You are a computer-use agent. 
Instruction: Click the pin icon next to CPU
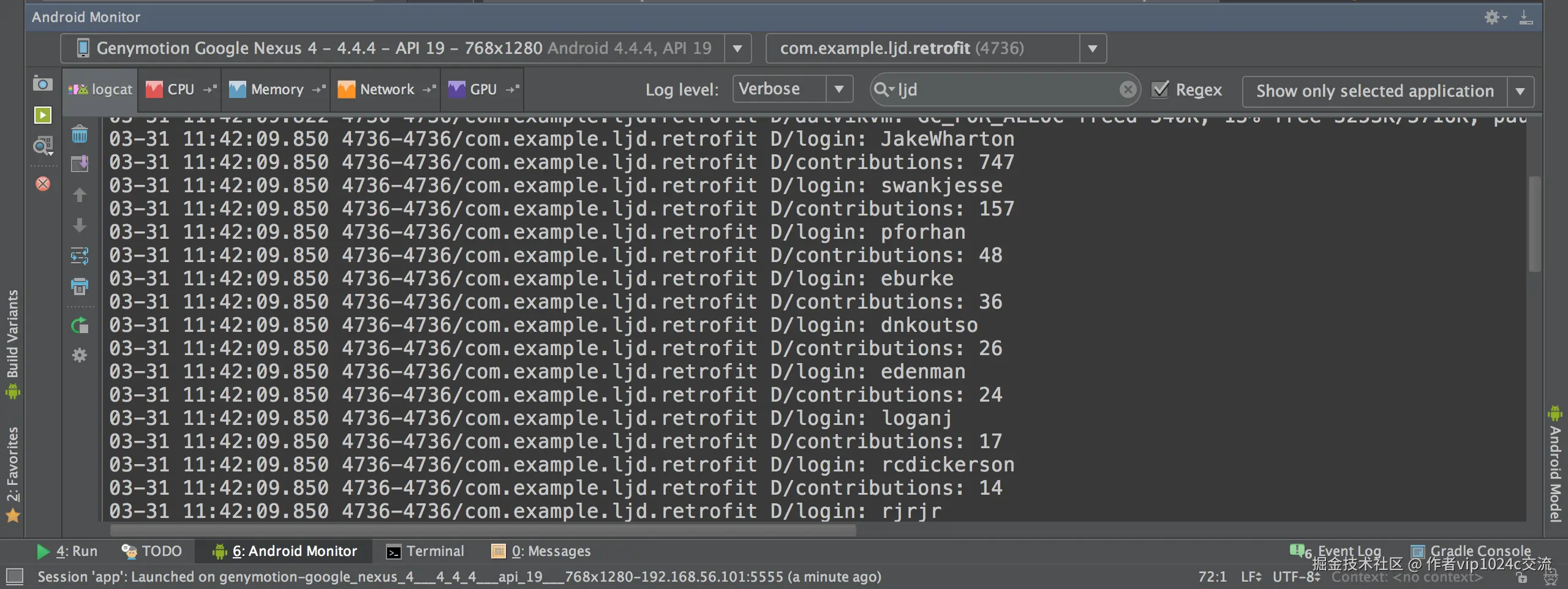(210, 89)
